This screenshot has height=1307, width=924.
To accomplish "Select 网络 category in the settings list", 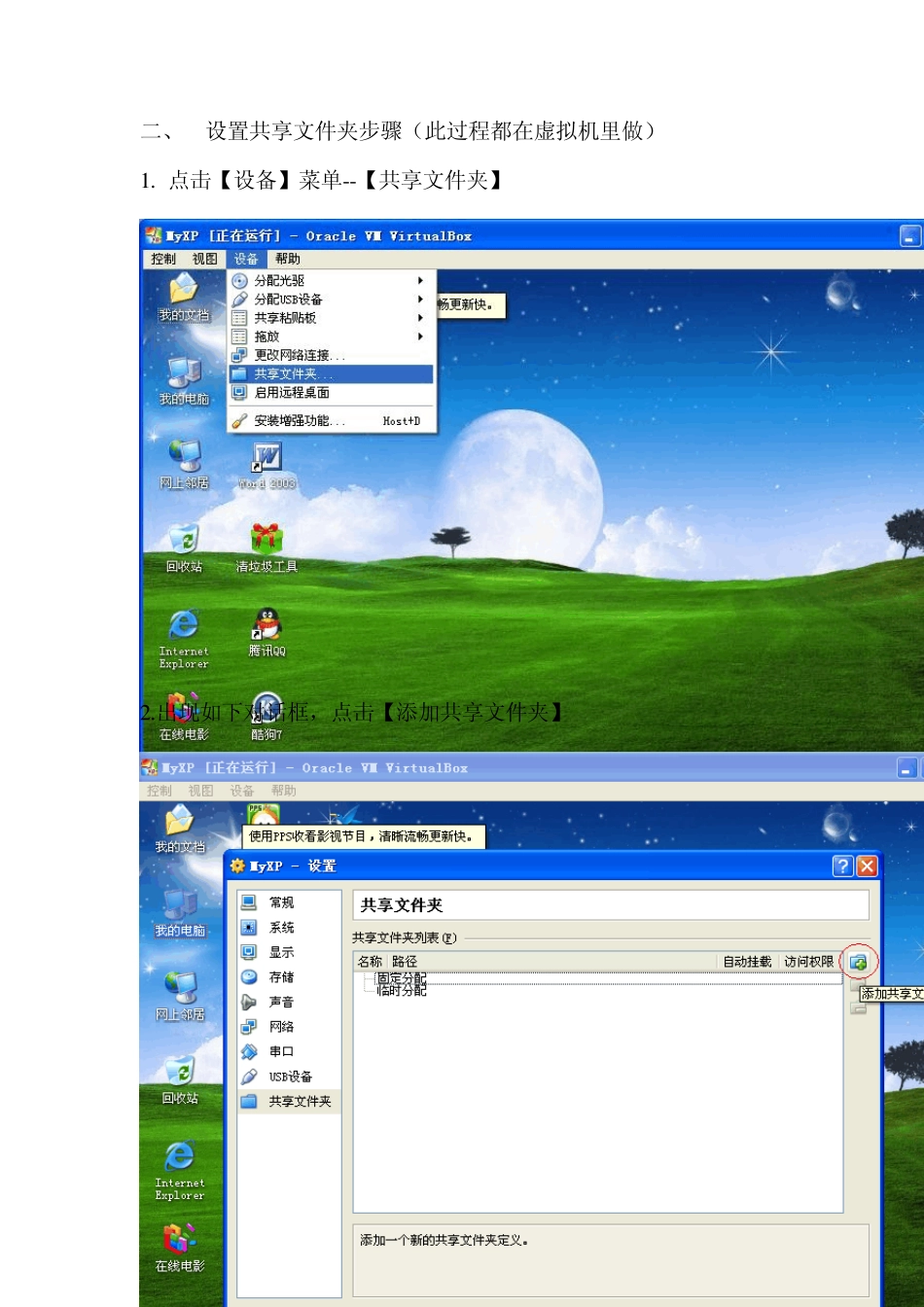I will point(290,1027).
